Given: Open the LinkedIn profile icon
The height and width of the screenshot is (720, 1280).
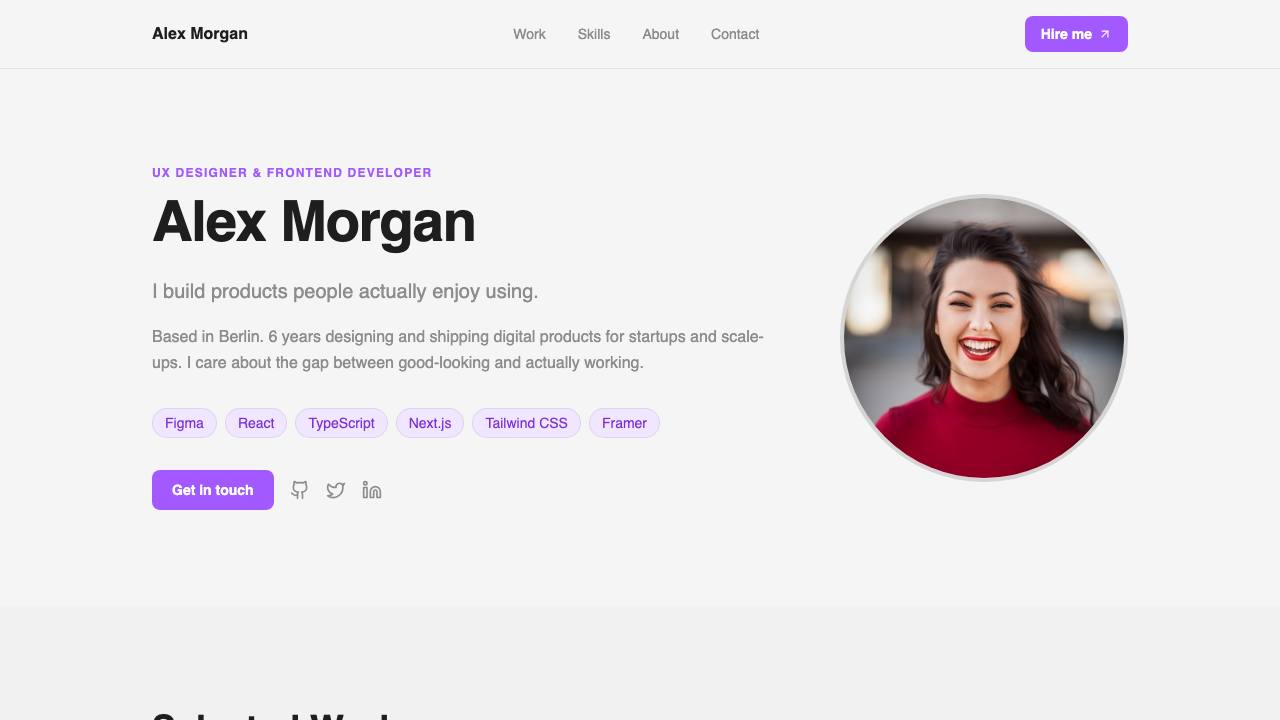Looking at the screenshot, I should [372, 490].
